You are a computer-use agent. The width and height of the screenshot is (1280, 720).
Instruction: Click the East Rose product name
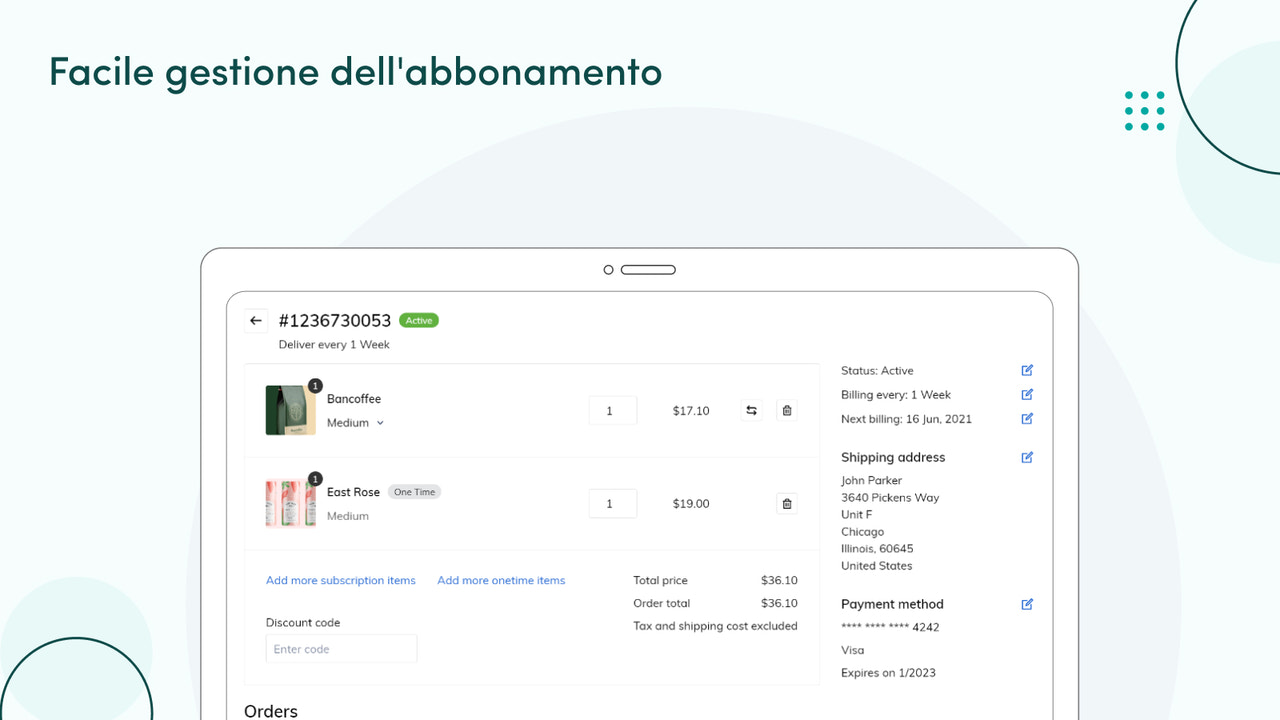[353, 492]
